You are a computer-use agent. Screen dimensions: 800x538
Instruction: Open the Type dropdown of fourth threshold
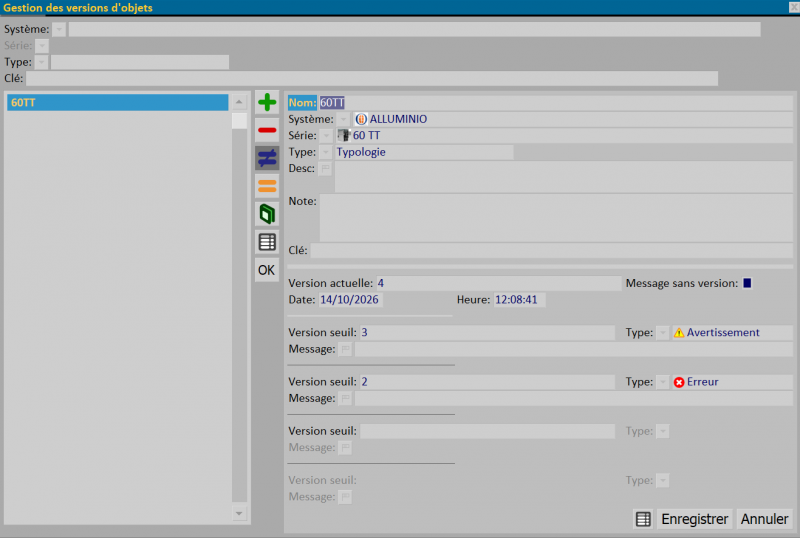click(663, 480)
